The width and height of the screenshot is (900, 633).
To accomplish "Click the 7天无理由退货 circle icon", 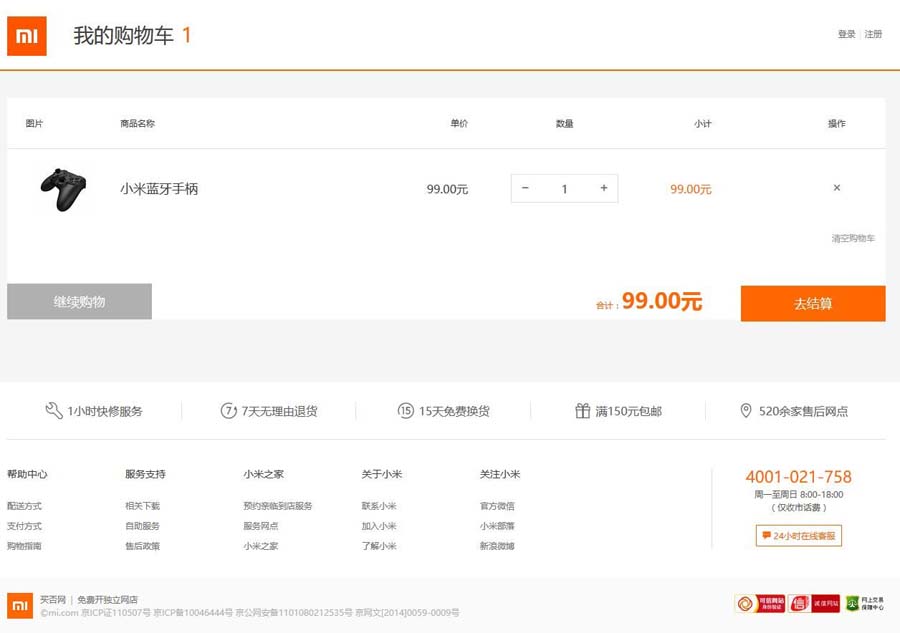I will 229,411.
